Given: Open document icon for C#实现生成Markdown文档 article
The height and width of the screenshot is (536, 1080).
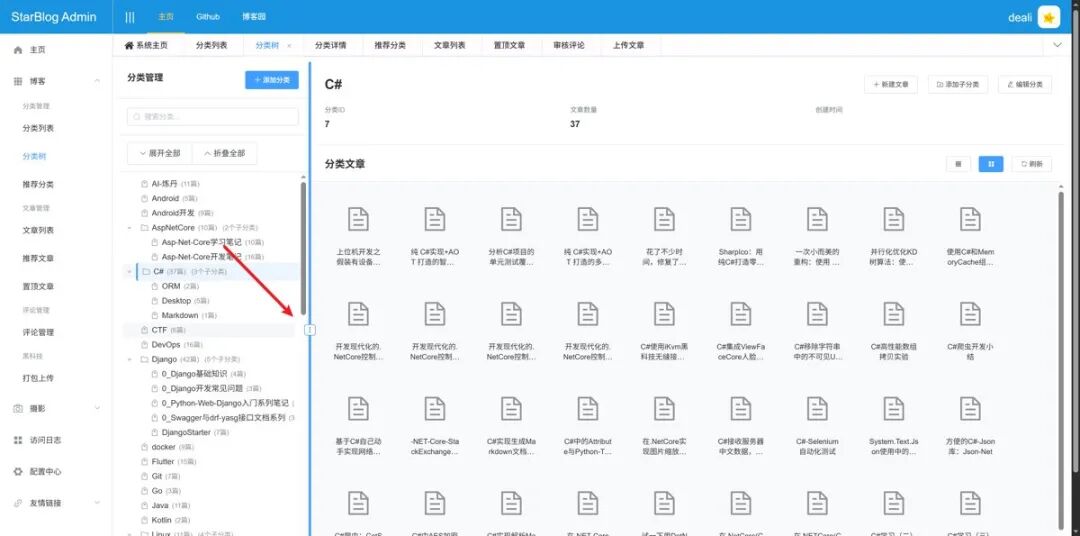Looking at the screenshot, I should click(511, 409).
